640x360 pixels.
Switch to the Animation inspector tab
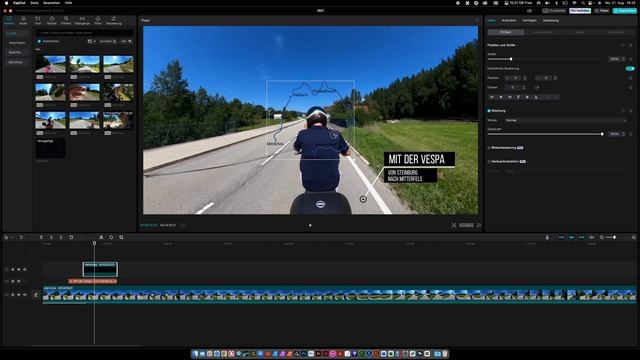509,20
